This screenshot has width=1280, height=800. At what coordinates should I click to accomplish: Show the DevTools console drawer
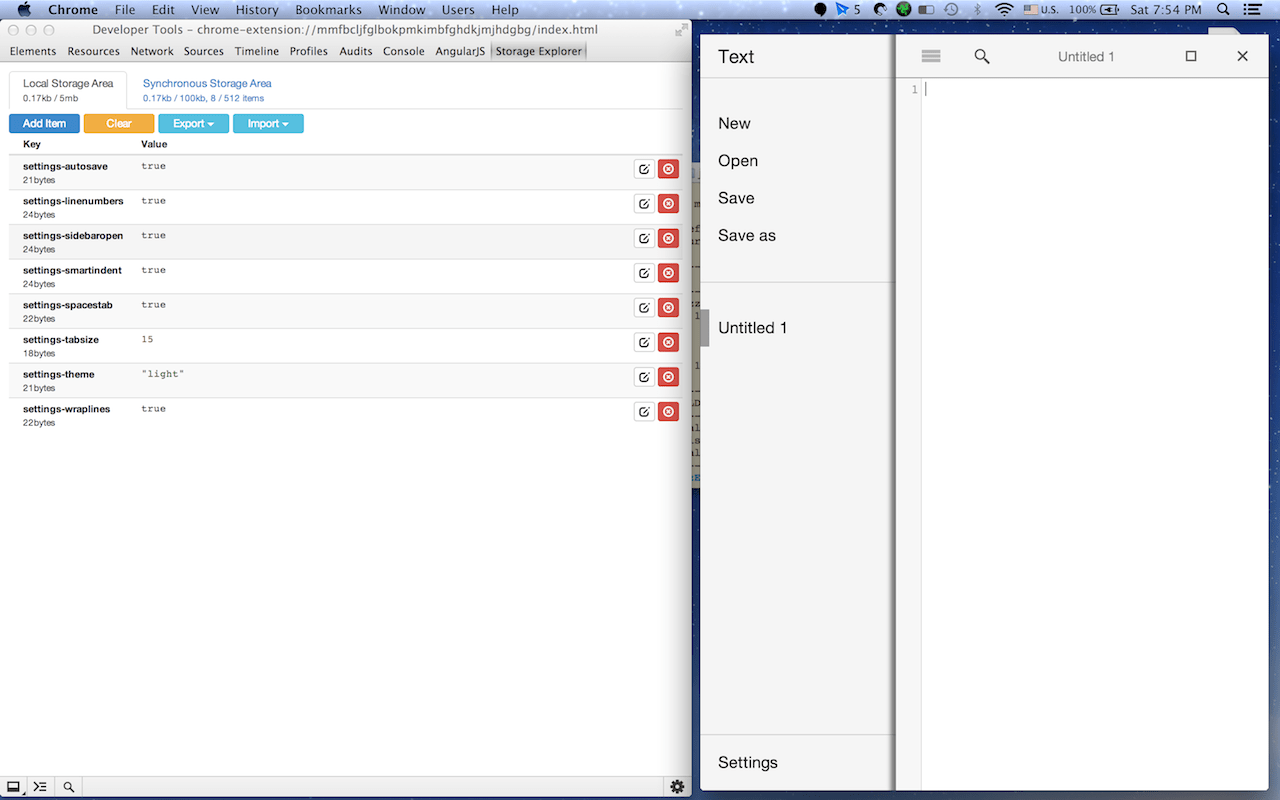pyautogui.click(x=40, y=786)
